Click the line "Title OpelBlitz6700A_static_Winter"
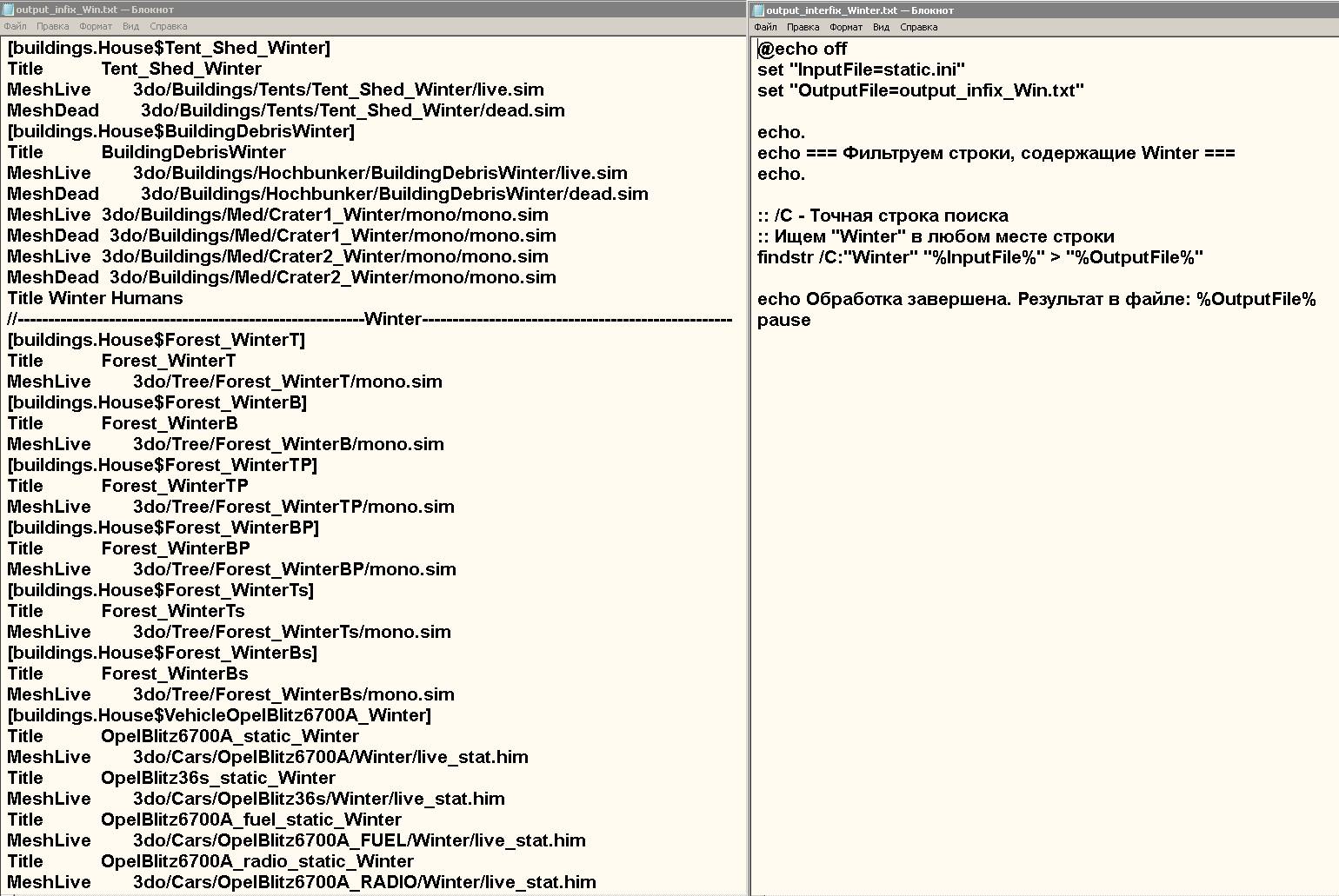Screen dimensions: 1339x896 click(183, 736)
